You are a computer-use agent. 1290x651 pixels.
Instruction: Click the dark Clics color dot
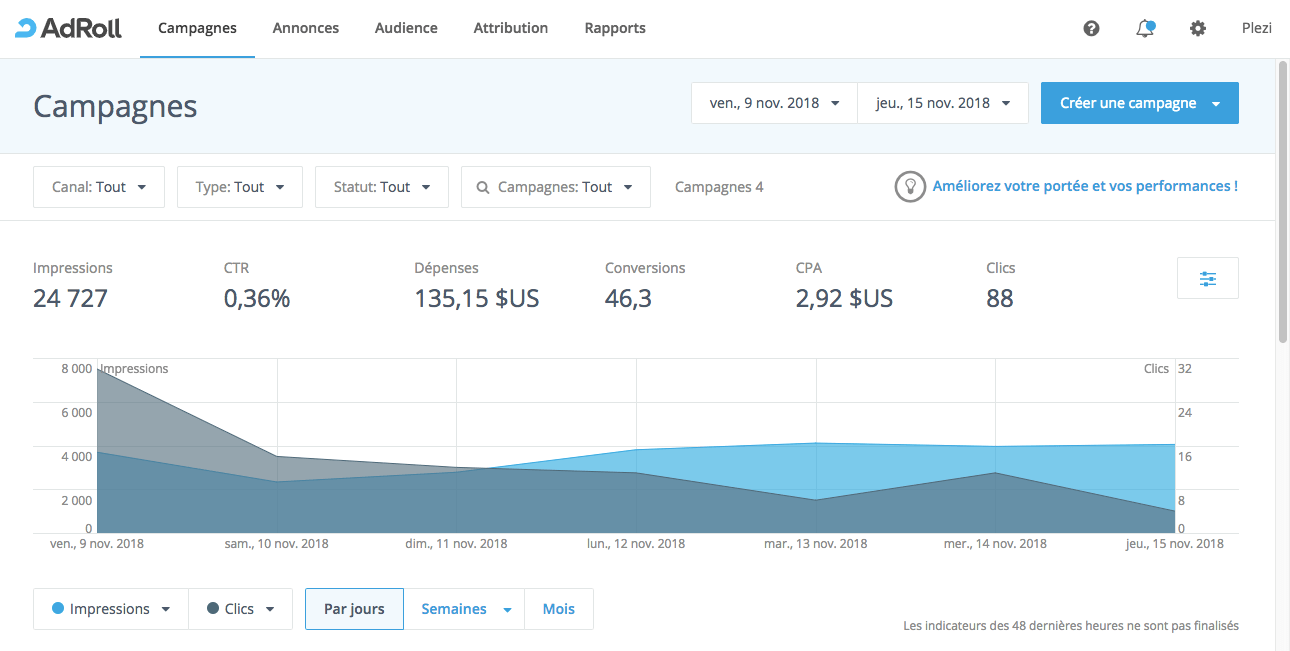[213, 609]
